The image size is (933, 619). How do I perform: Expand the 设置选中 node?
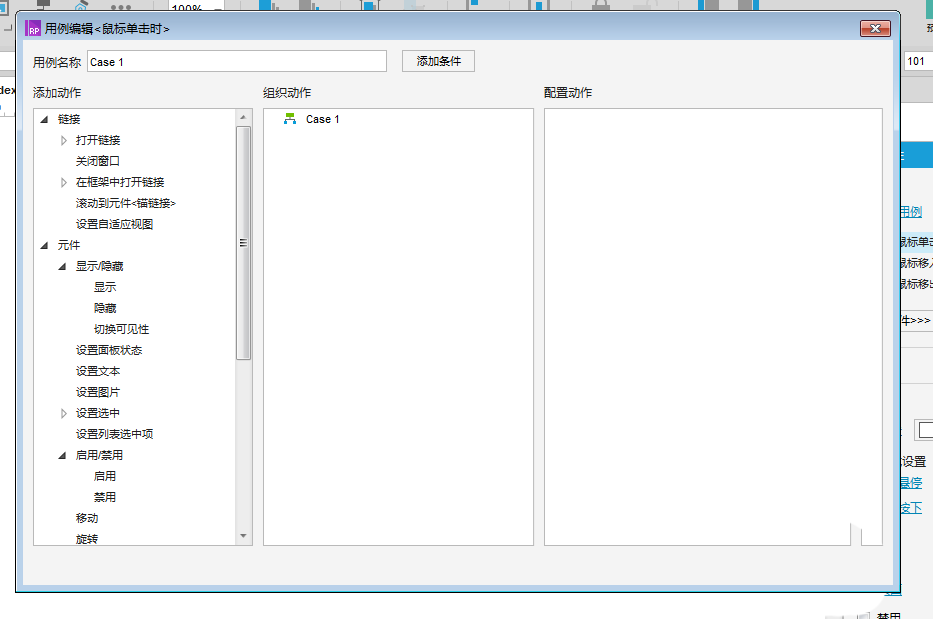tap(63, 413)
